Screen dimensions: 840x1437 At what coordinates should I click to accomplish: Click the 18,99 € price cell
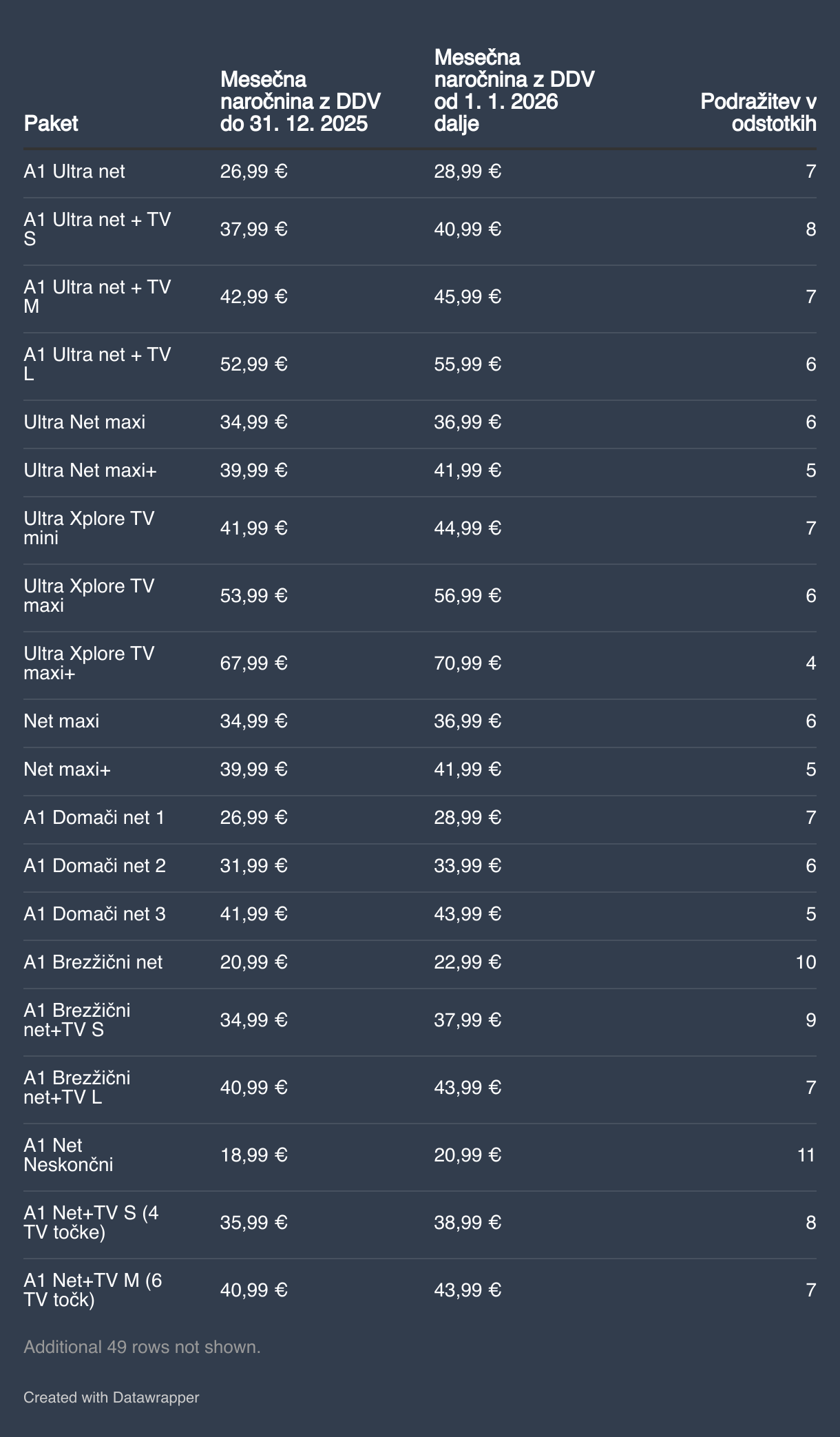[x=253, y=1155]
